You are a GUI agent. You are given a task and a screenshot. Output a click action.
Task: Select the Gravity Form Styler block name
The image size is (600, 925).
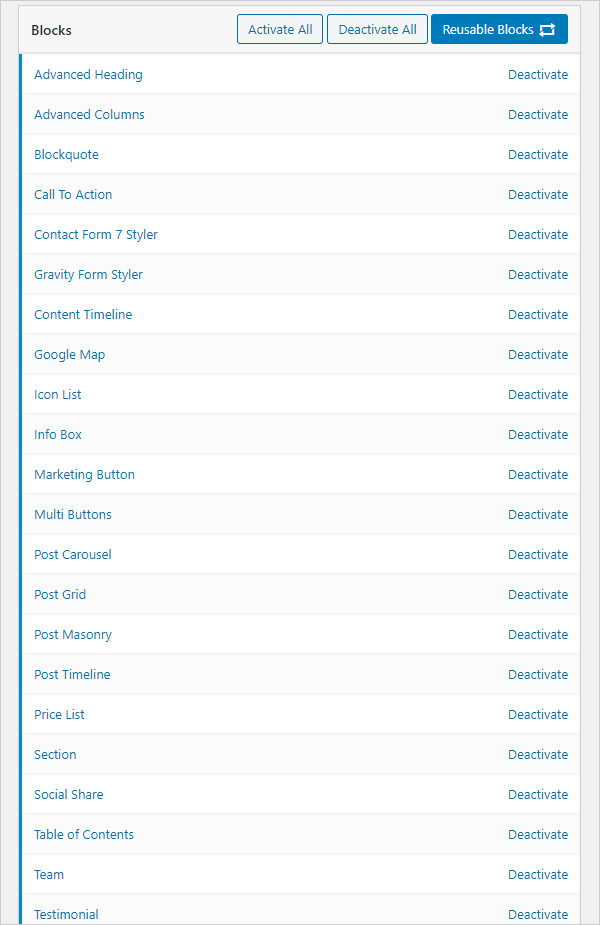tap(88, 275)
